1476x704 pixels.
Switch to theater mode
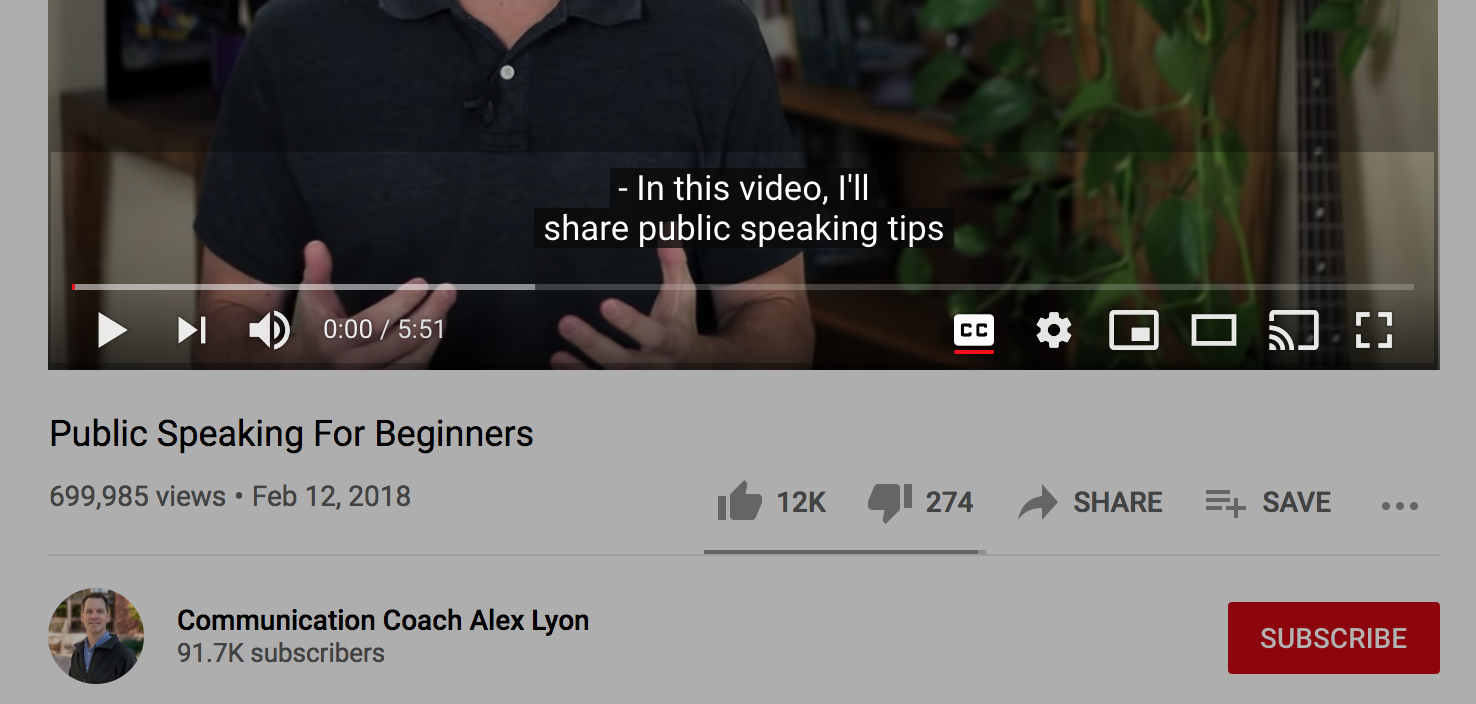[1214, 330]
